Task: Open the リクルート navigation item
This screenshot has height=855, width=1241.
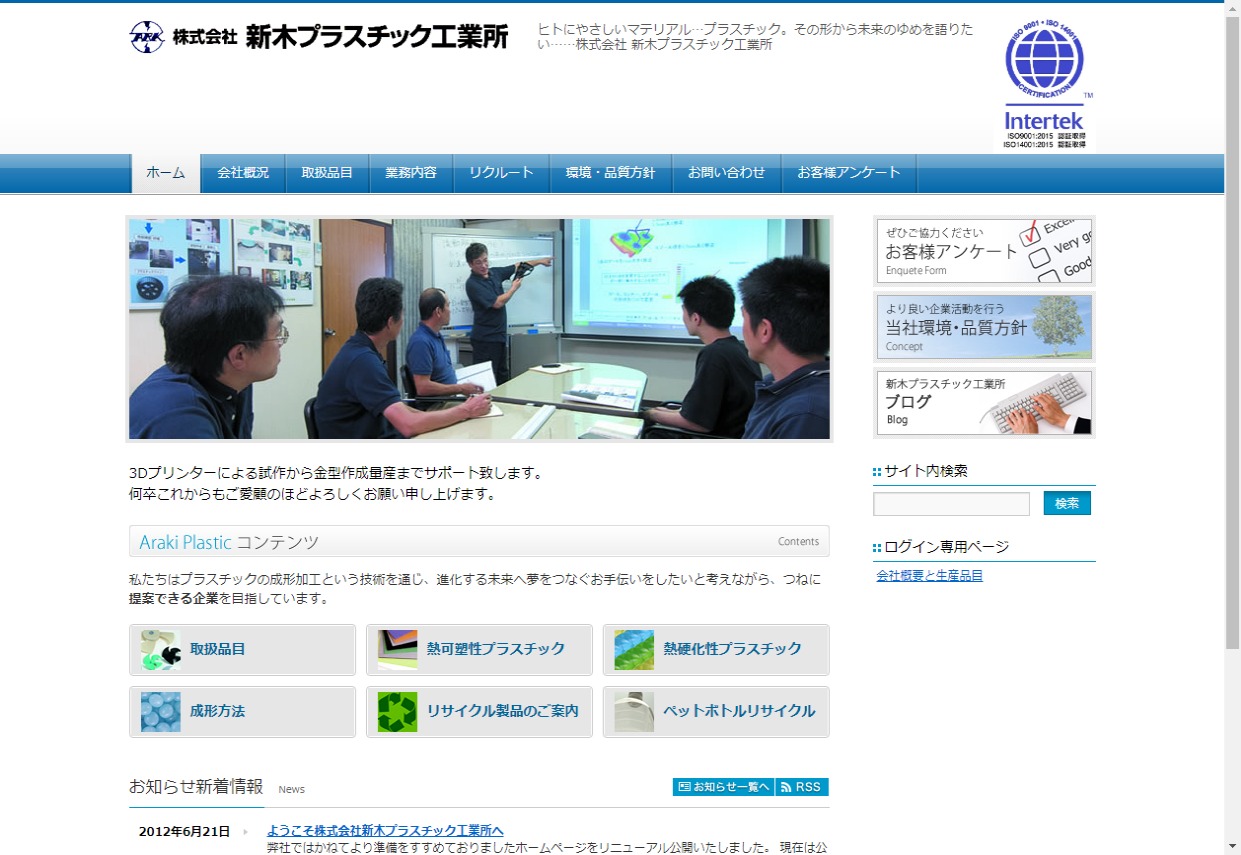Action: (501, 173)
